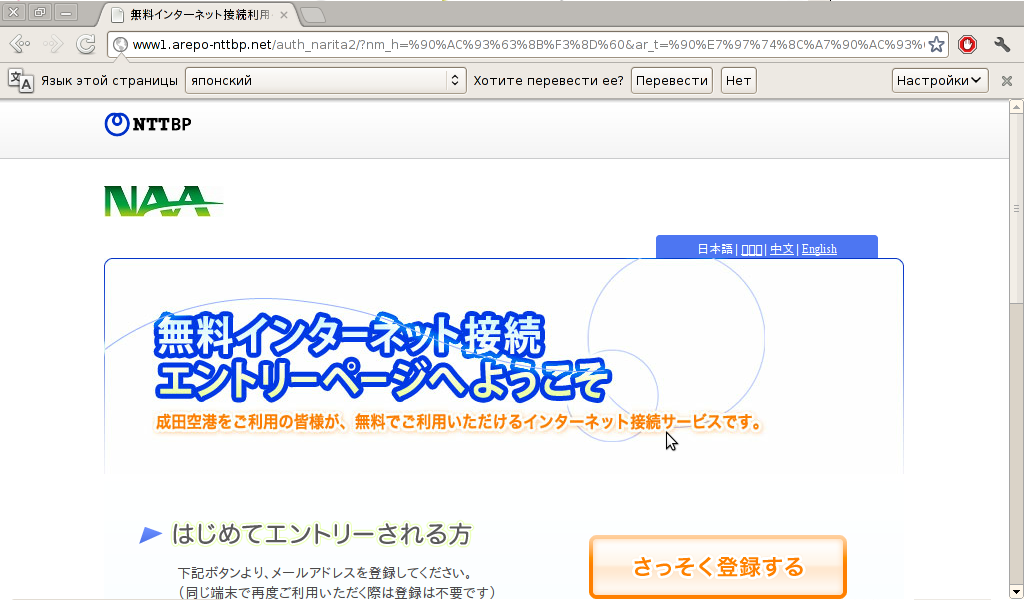Click the browser forward arrow button
This screenshot has height=600, width=1024.
(x=53, y=44)
